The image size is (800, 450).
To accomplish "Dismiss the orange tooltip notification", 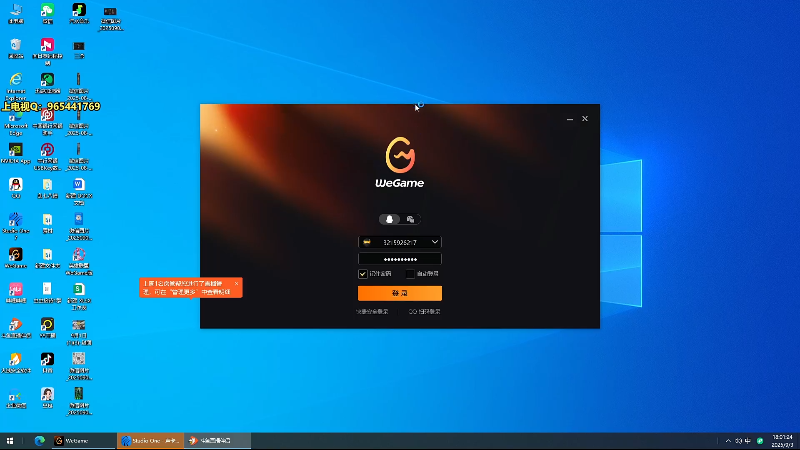I will (236, 284).
